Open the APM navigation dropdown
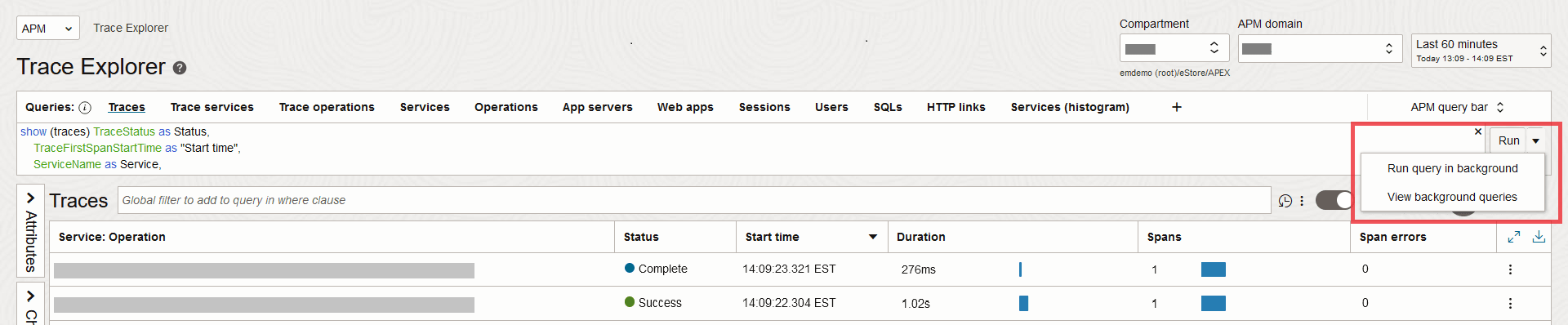Image resolution: width=1568 pixels, height=325 pixels. click(x=48, y=29)
